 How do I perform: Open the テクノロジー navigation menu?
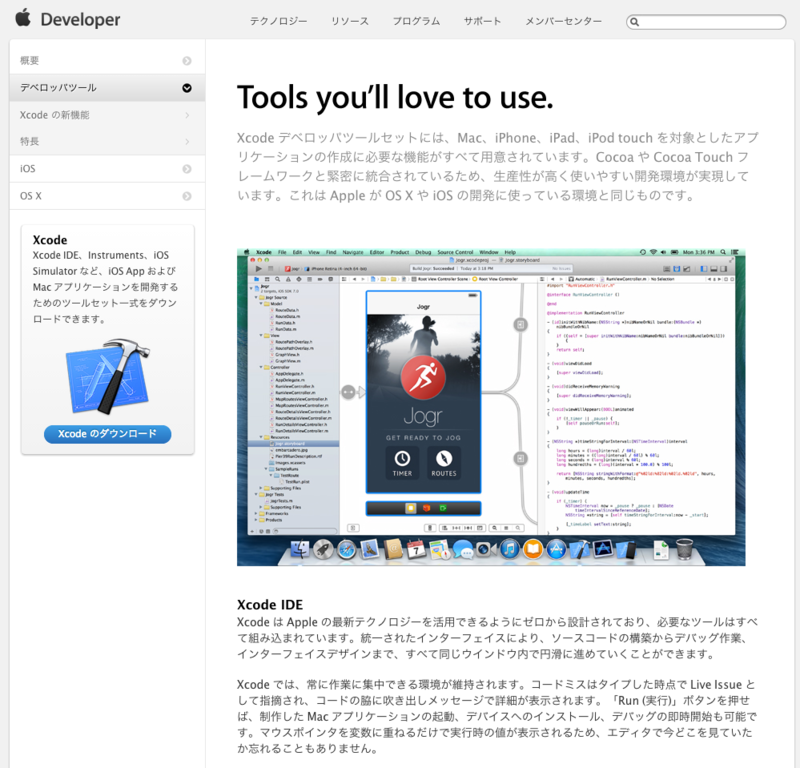[278, 21]
